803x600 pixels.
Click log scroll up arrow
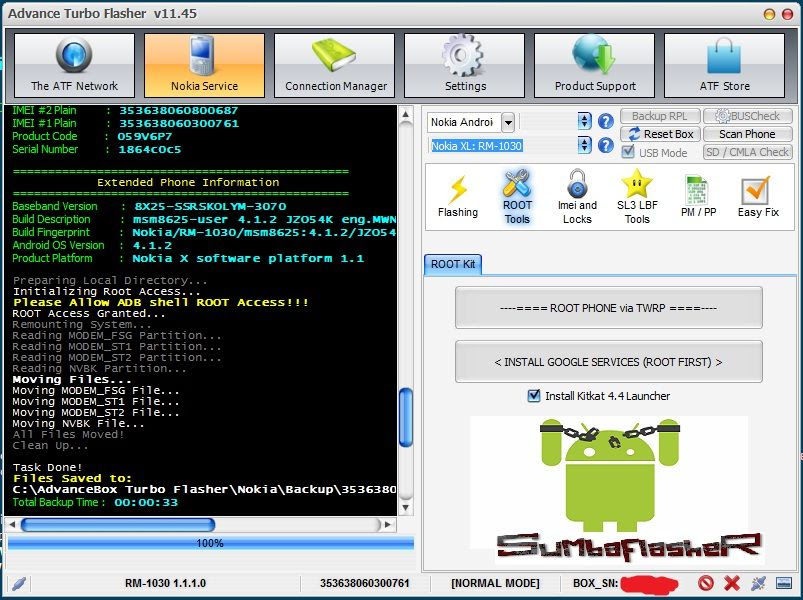click(406, 114)
